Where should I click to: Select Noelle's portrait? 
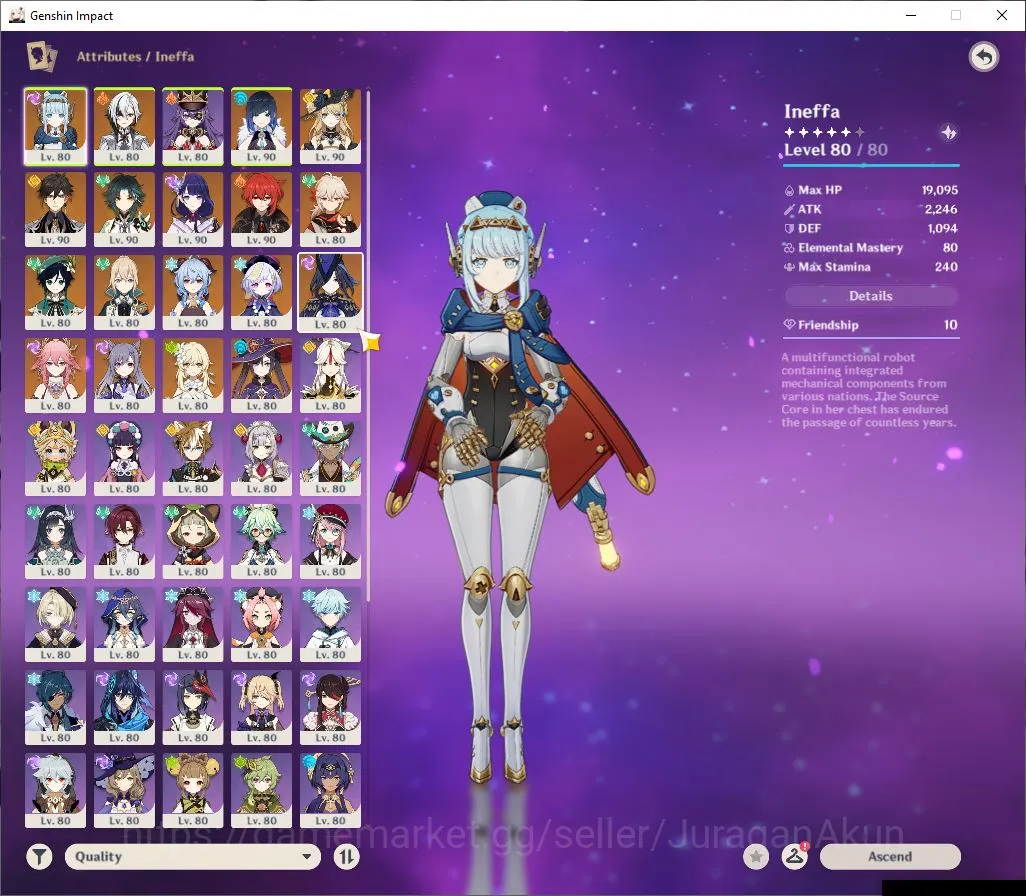pyautogui.click(x=262, y=458)
